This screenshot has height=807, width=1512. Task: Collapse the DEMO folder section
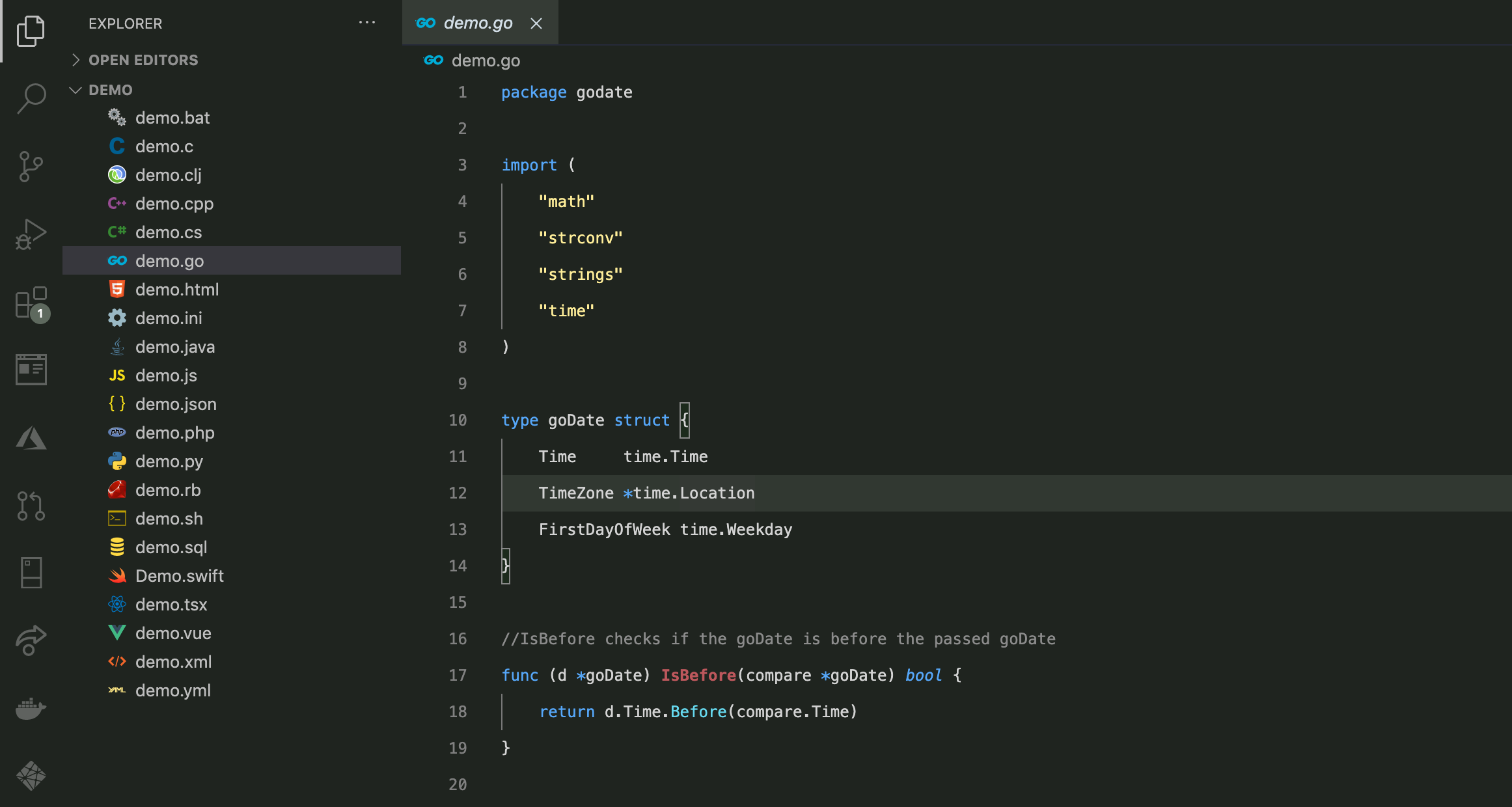(111, 90)
